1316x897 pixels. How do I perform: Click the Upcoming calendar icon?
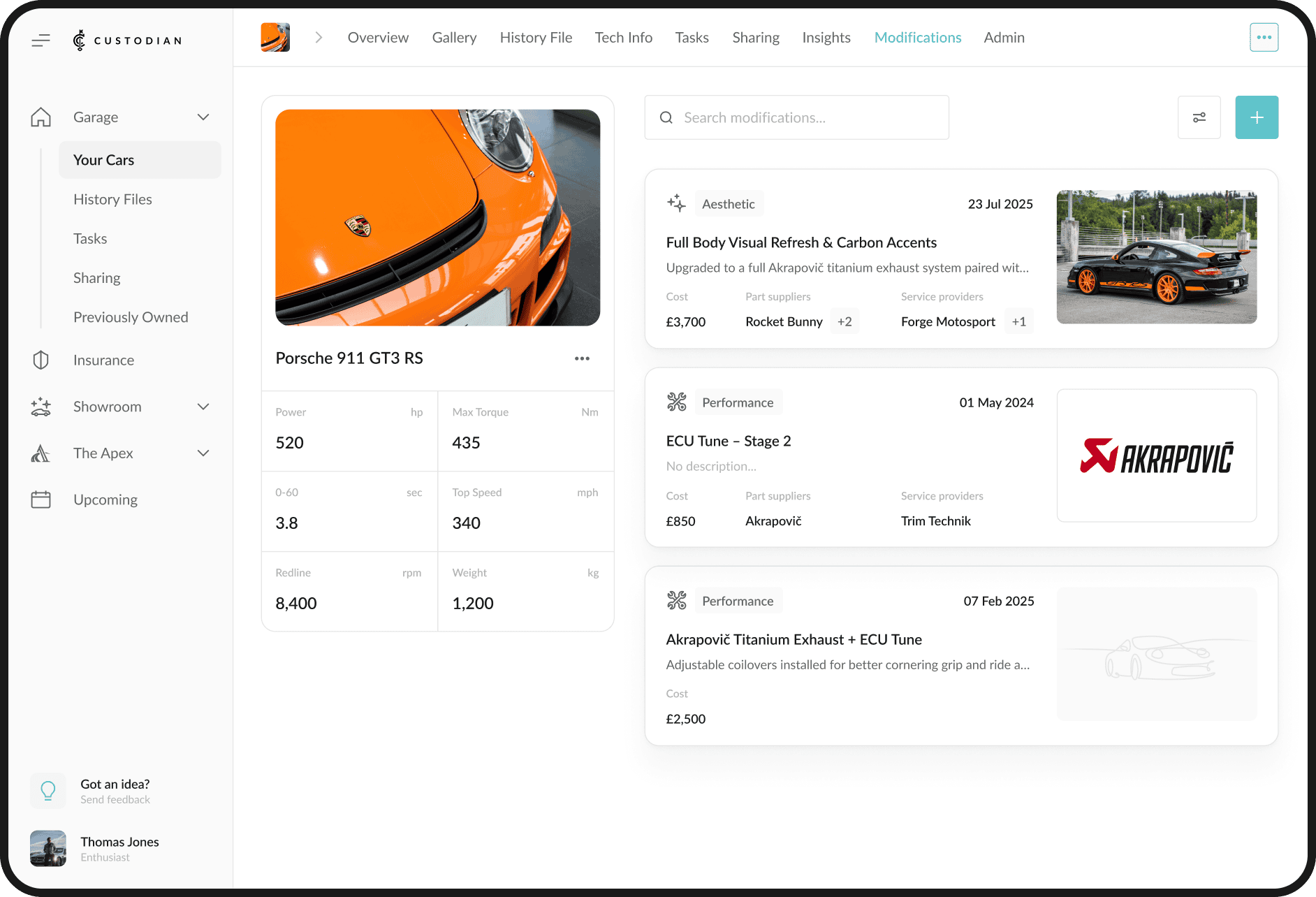click(41, 499)
